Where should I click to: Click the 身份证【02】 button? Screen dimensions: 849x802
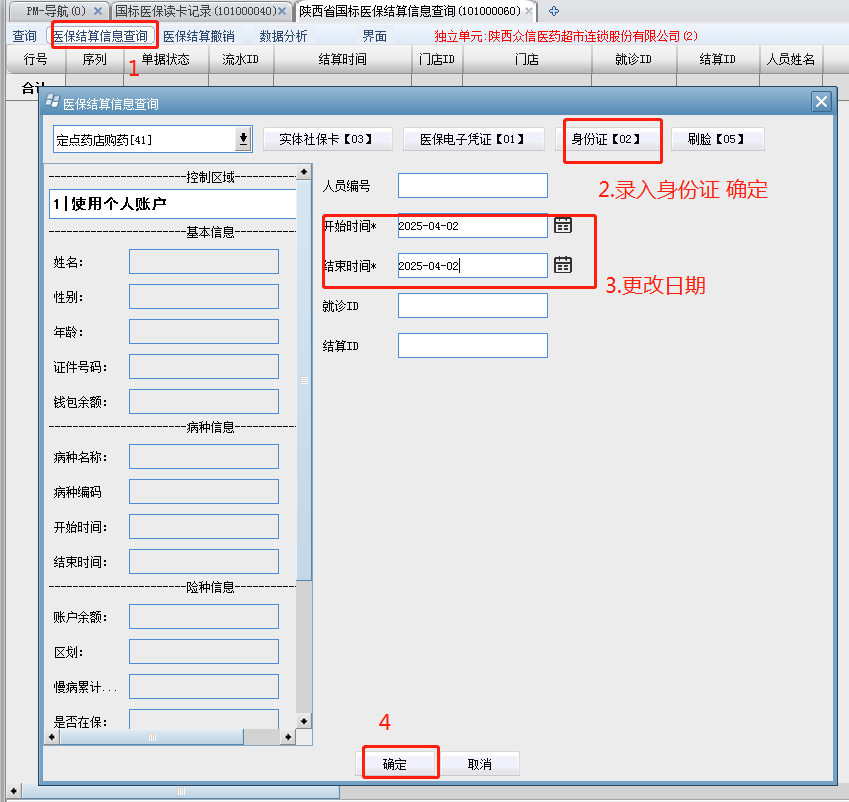coord(605,139)
